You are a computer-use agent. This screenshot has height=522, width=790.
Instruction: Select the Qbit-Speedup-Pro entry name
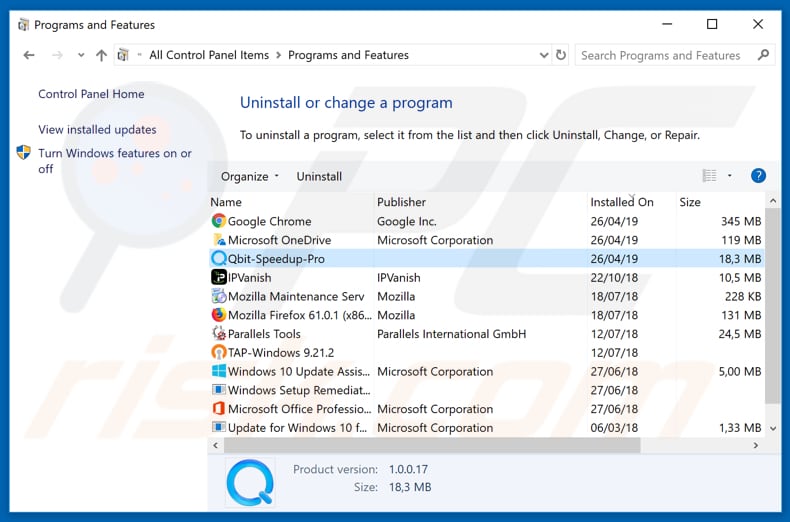click(276, 258)
